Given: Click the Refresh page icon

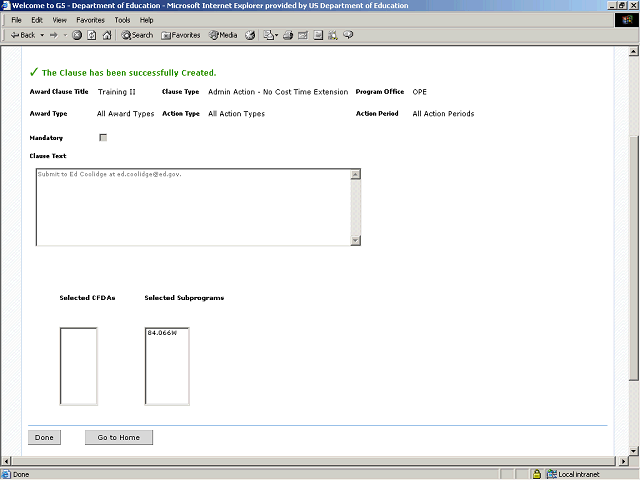Looking at the screenshot, I should point(92,35).
